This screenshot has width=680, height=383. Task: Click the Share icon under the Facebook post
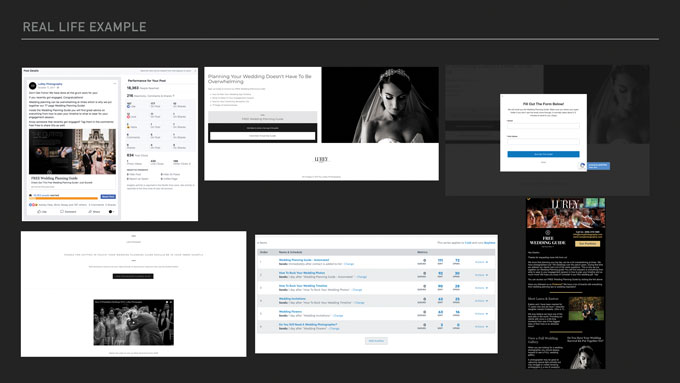tap(90, 212)
